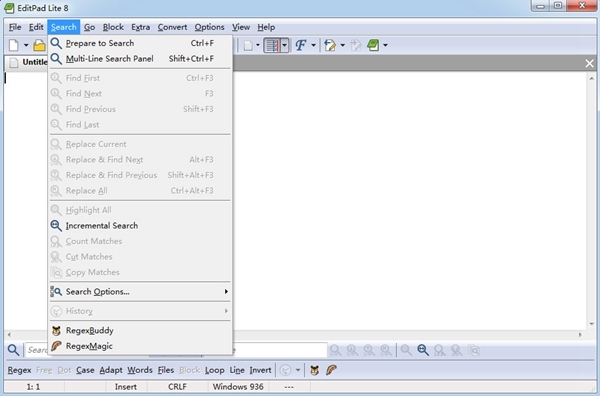Enable the Loop search option
The image size is (600, 396).
pos(215,370)
